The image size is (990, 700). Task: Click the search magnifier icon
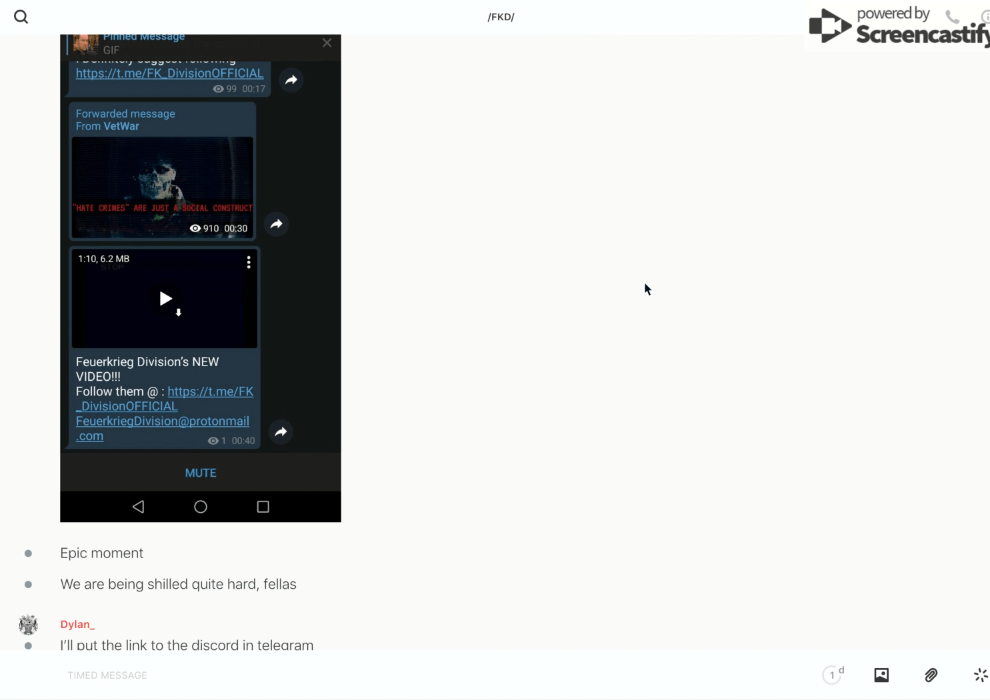click(21, 17)
